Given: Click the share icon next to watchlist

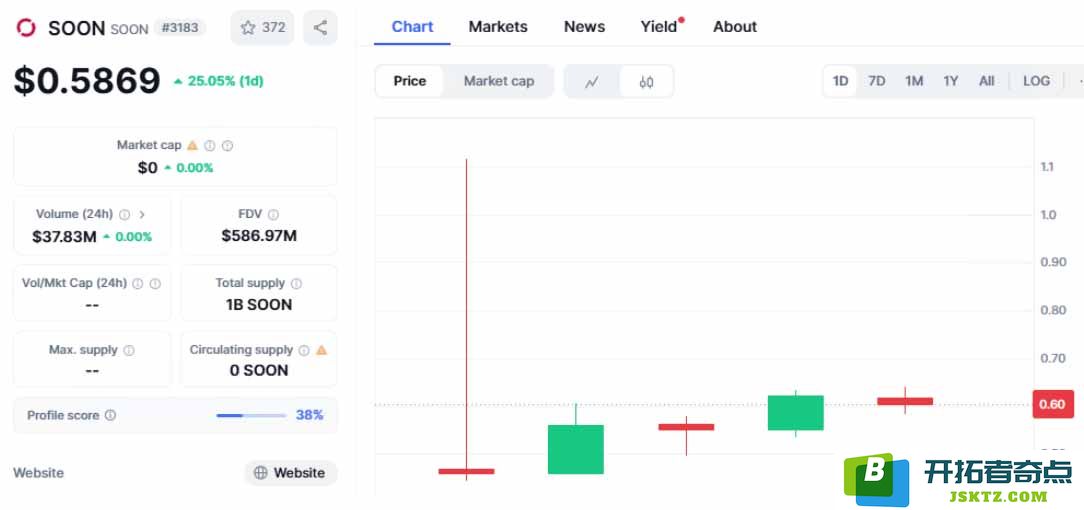Looking at the screenshot, I should tap(320, 28).
